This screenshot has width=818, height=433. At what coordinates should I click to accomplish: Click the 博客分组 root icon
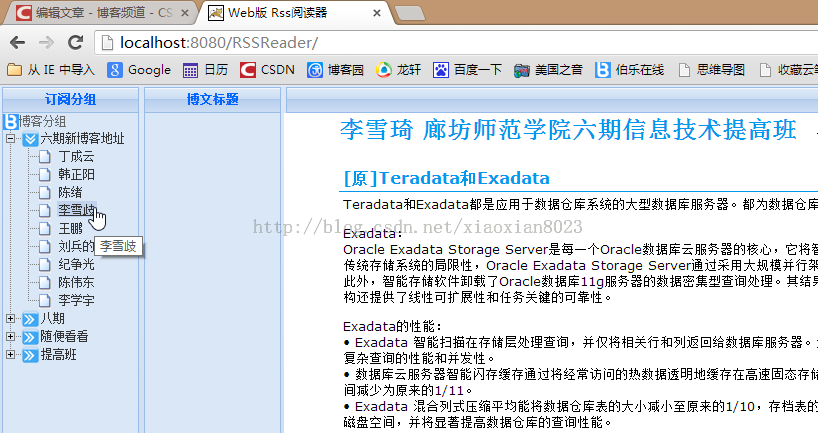pyautogui.click(x=10, y=122)
